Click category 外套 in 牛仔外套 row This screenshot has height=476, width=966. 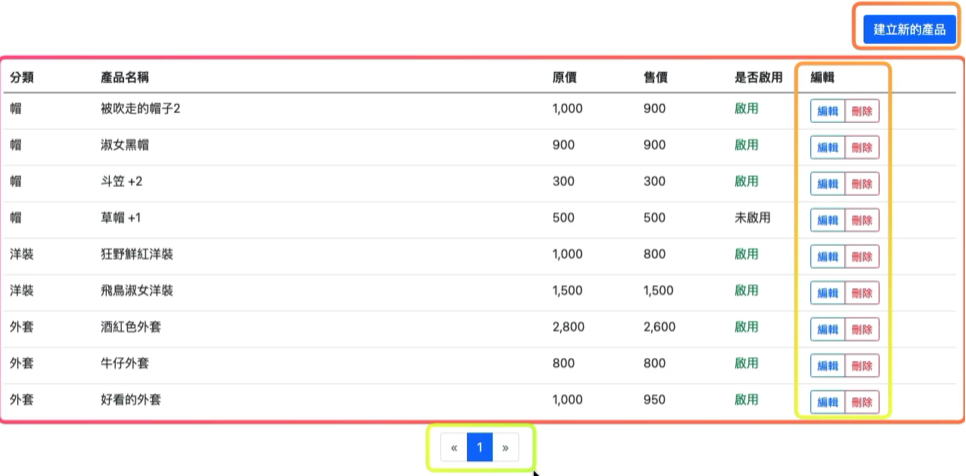click(x=22, y=363)
